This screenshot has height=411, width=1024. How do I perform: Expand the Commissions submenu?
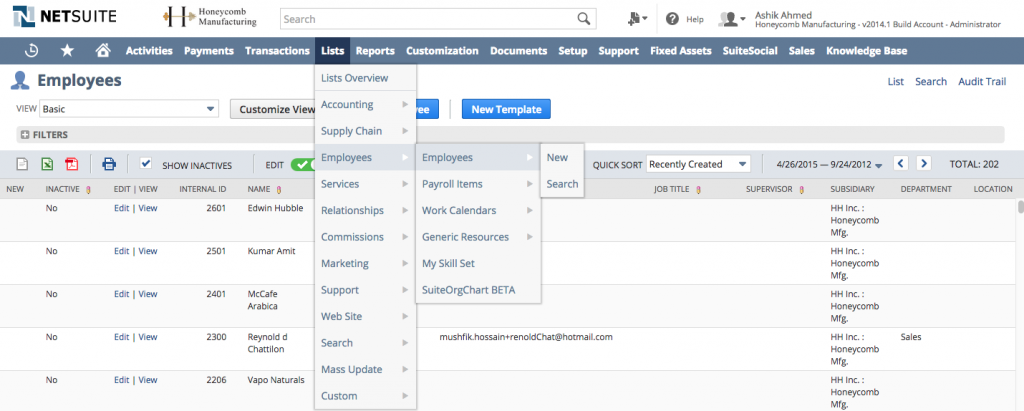click(365, 237)
